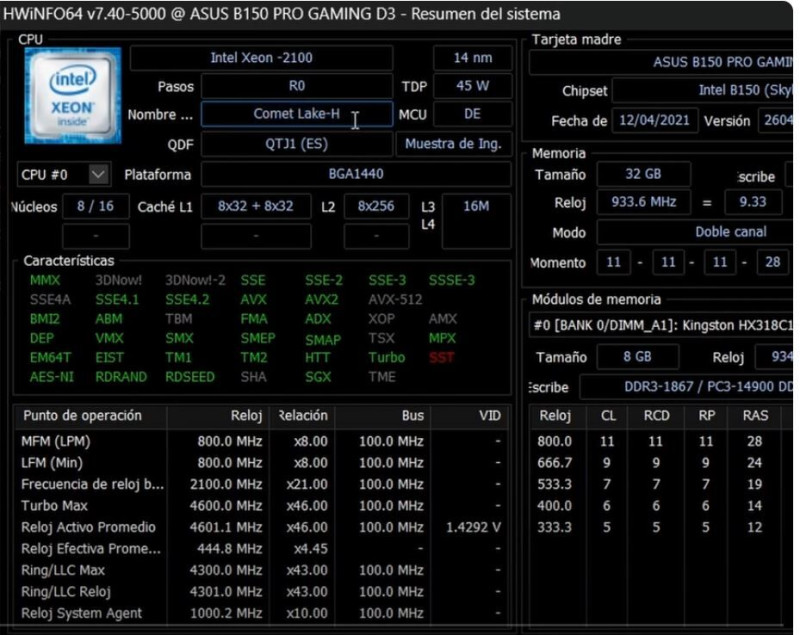Click the 32 GB memory size value
The height and width of the screenshot is (635, 800).
coord(643,174)
